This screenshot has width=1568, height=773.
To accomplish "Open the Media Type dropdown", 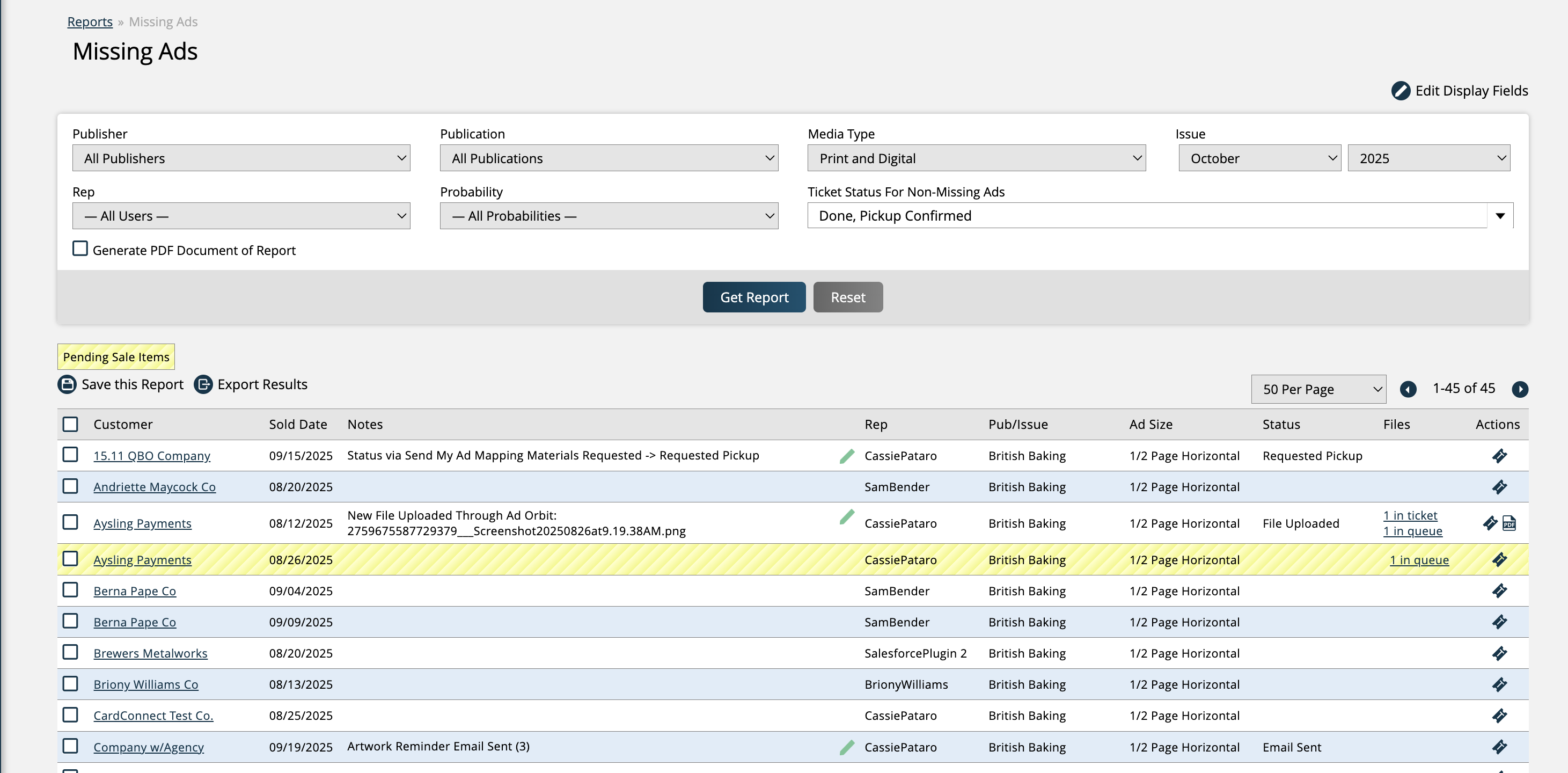I will (x=976, y=158).
